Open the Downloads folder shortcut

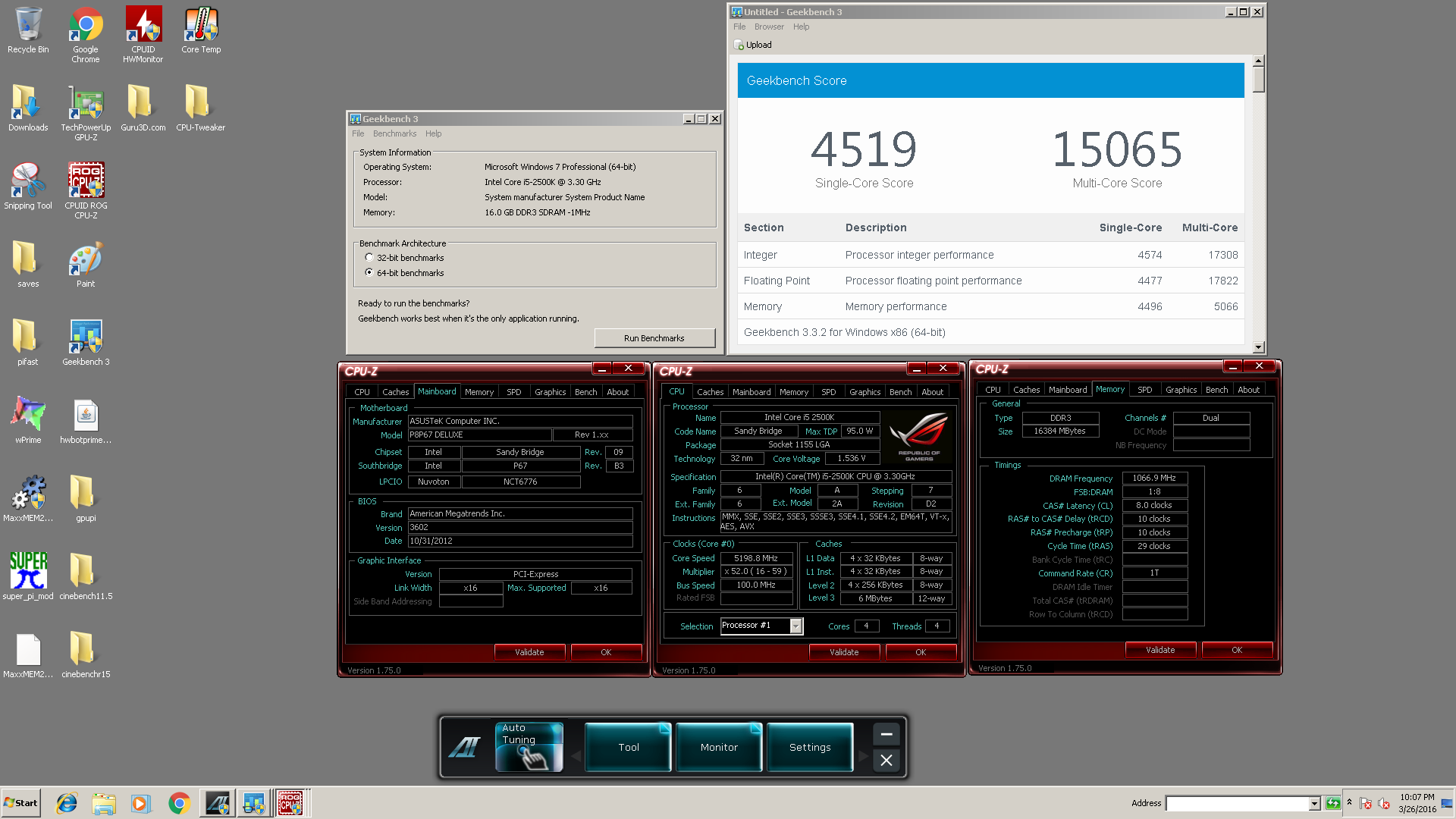coord(28,108)
